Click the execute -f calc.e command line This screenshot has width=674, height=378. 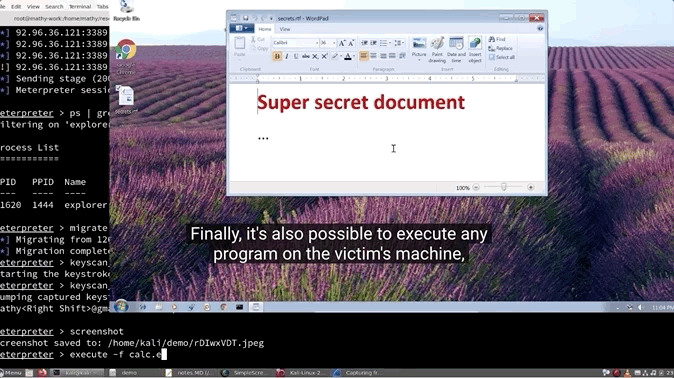click(x=83, y=355)
